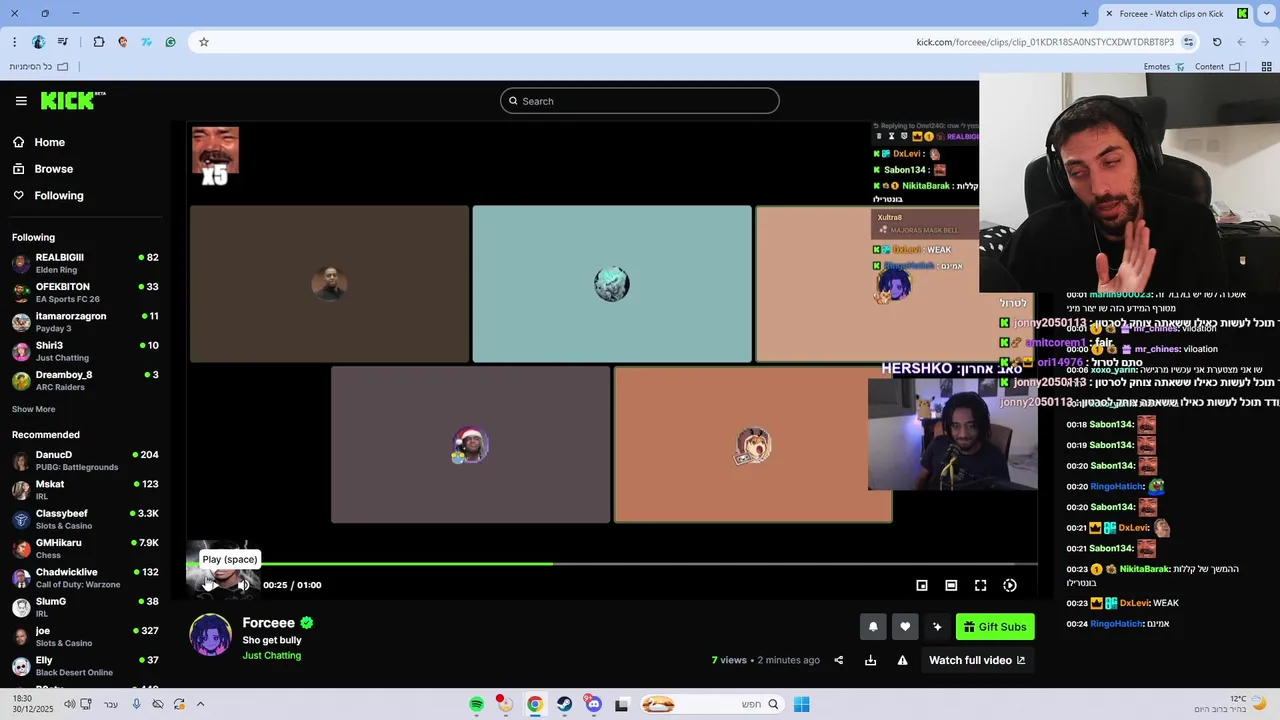Open Discord from the taskbar
Screen dimensions: 1280x720
594,705
